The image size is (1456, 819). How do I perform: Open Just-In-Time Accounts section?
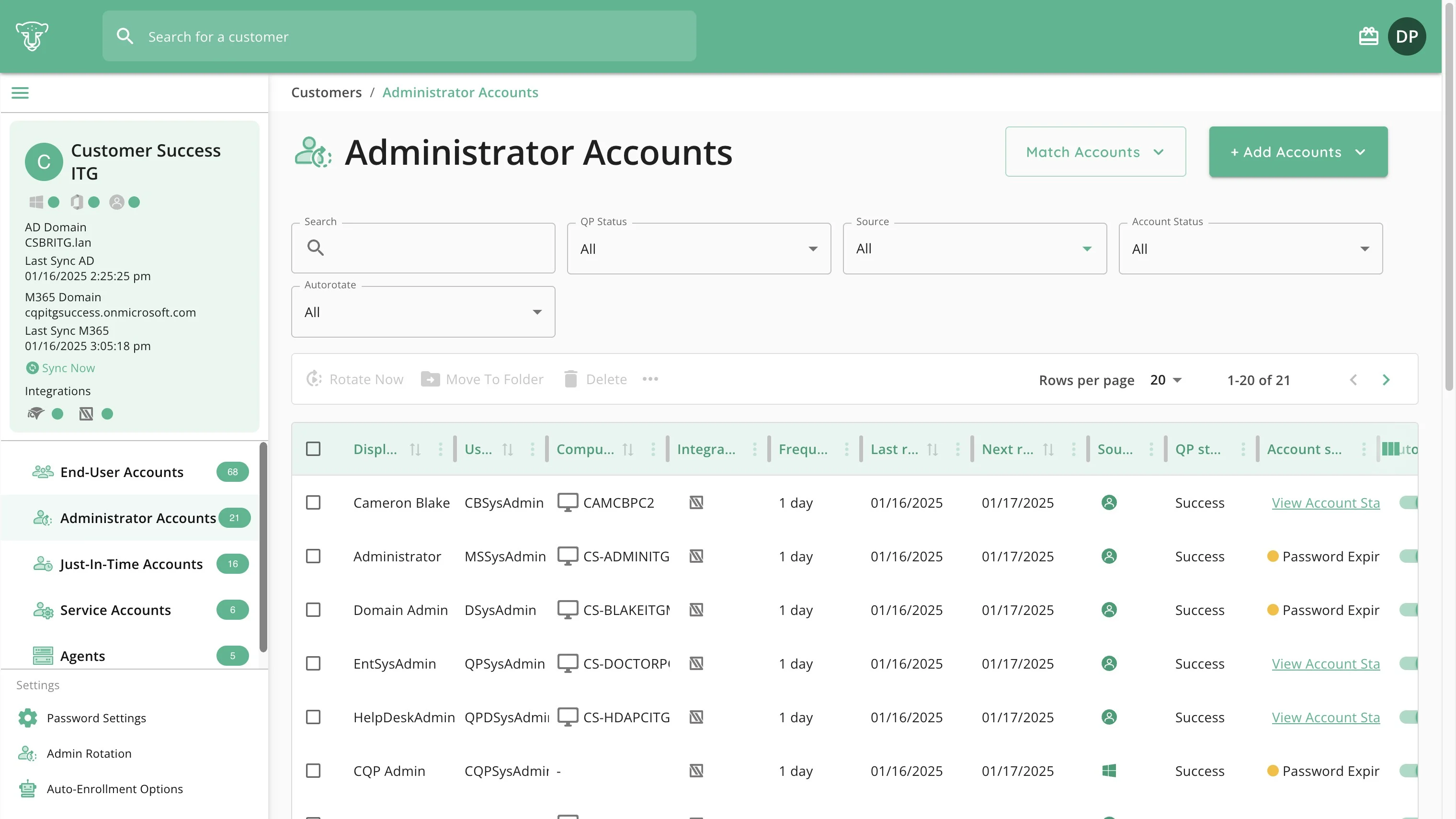tap(135, 564)
